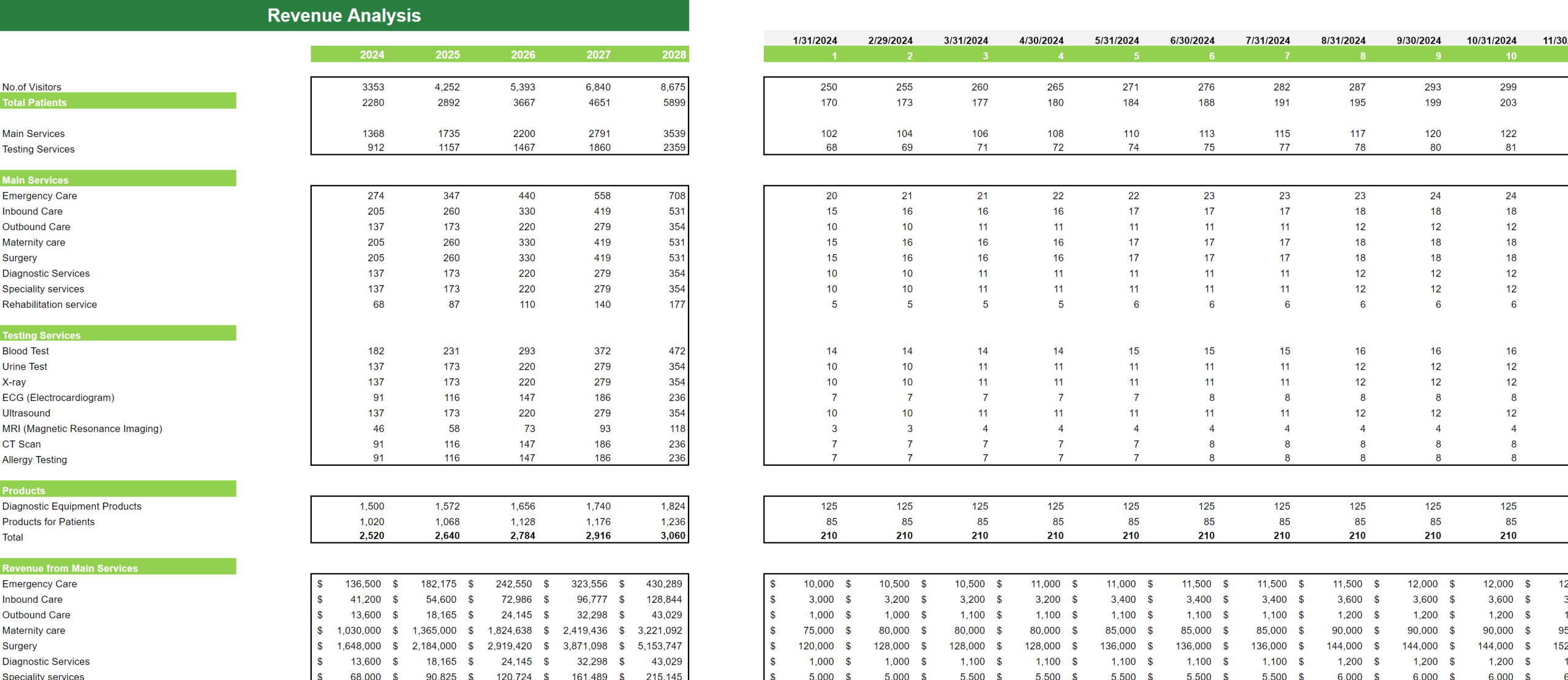Select the 3353 visitors cell for 2024
Screen dimensions: 1568x680
tap(373, 87)
